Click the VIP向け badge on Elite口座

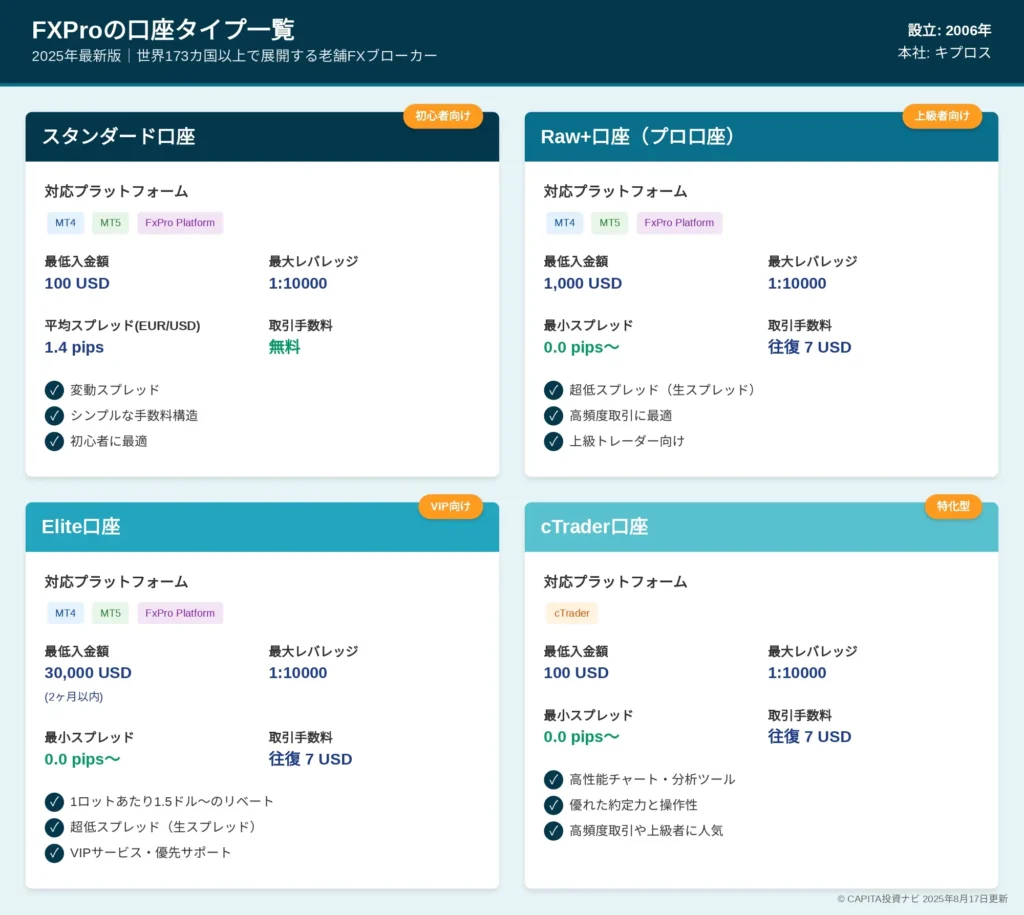[x=451, y=506]
